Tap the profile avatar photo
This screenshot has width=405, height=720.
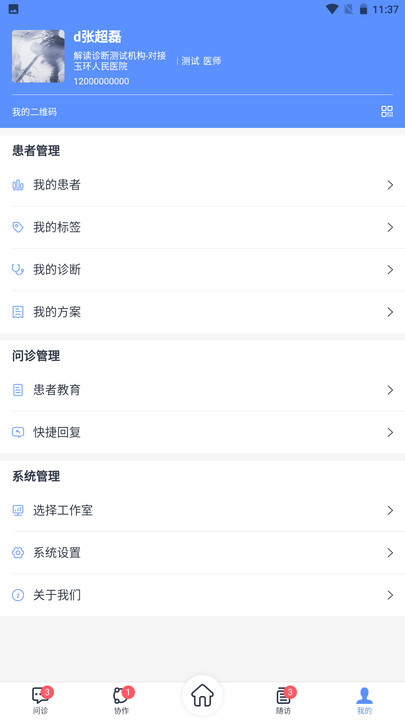coord(38,56)
